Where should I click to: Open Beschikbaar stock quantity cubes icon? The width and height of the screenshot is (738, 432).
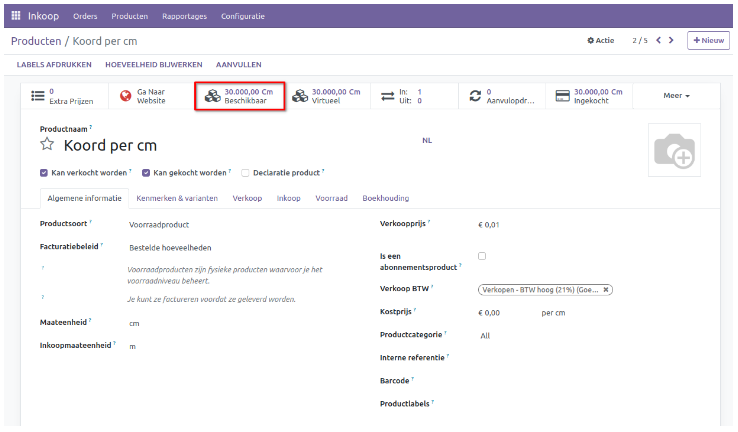coord(212,96)
